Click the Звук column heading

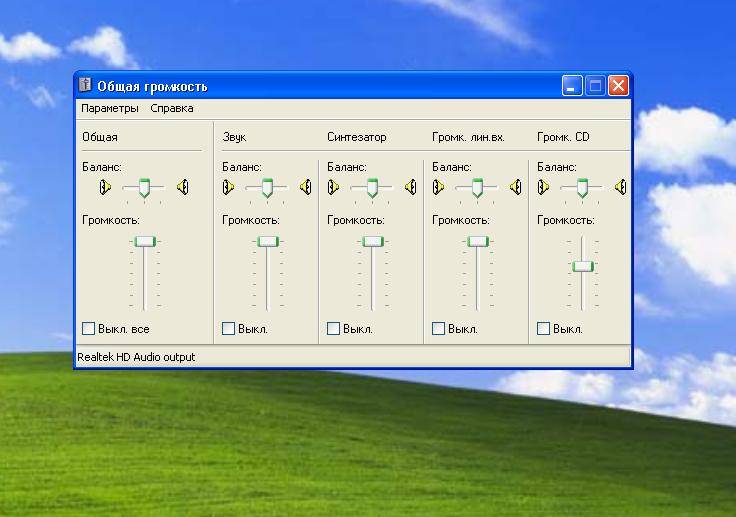pyautogui.click(x=234, y=137)
